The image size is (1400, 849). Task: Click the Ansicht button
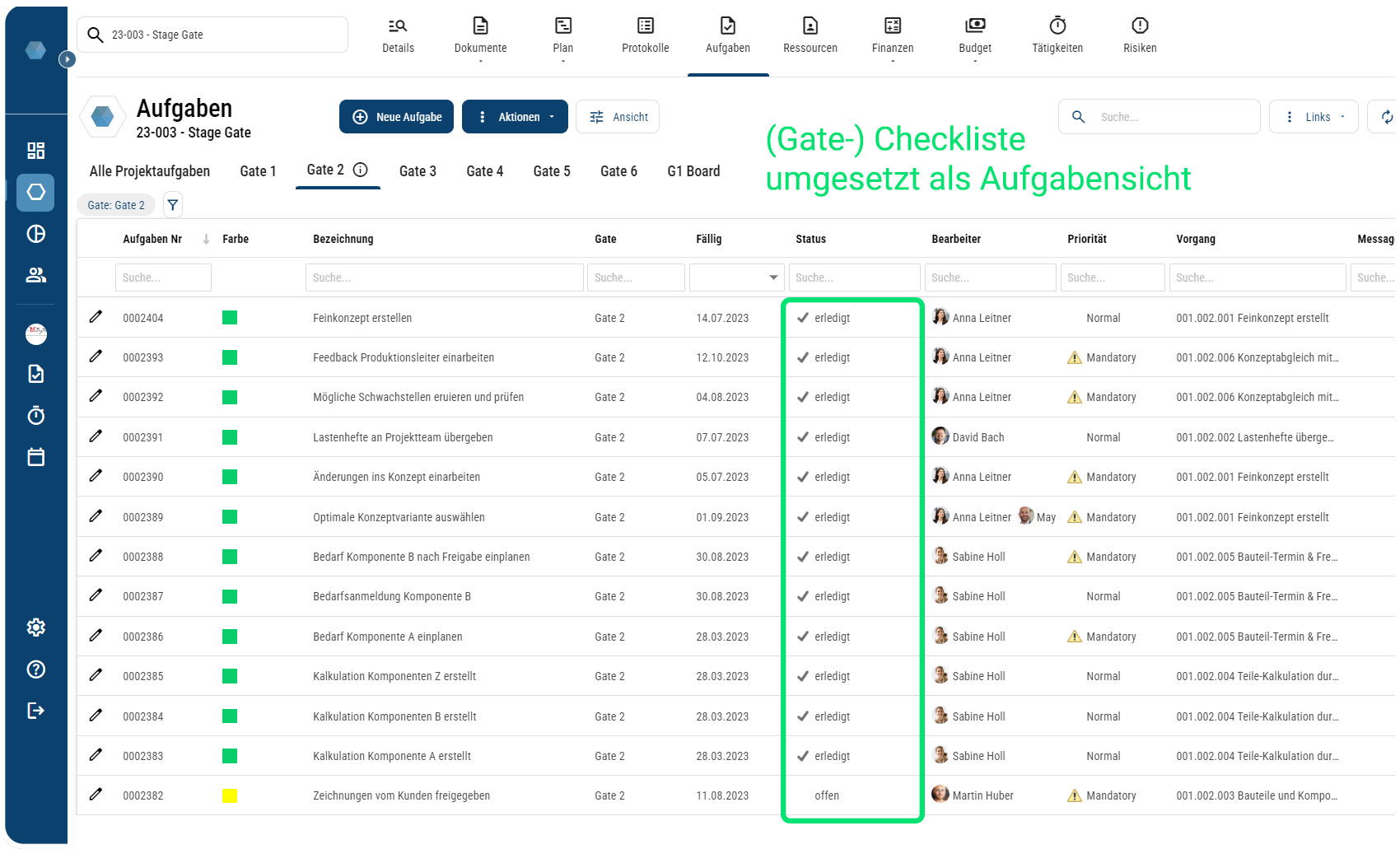click(618, 117)
